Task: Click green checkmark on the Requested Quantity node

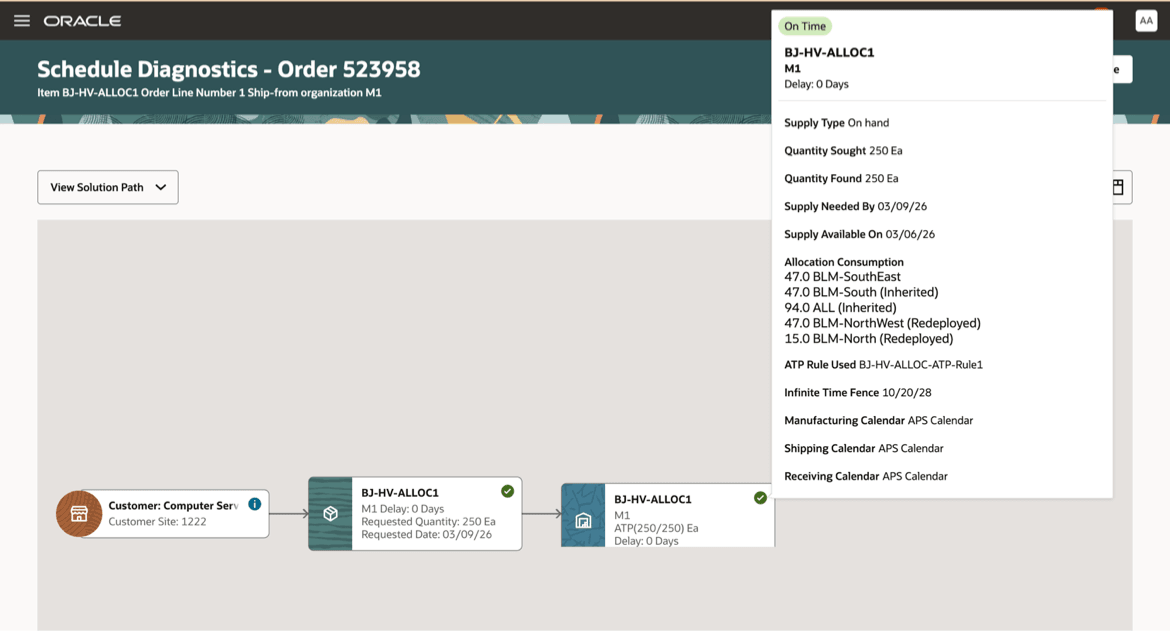Action: [x=507, y=491]
